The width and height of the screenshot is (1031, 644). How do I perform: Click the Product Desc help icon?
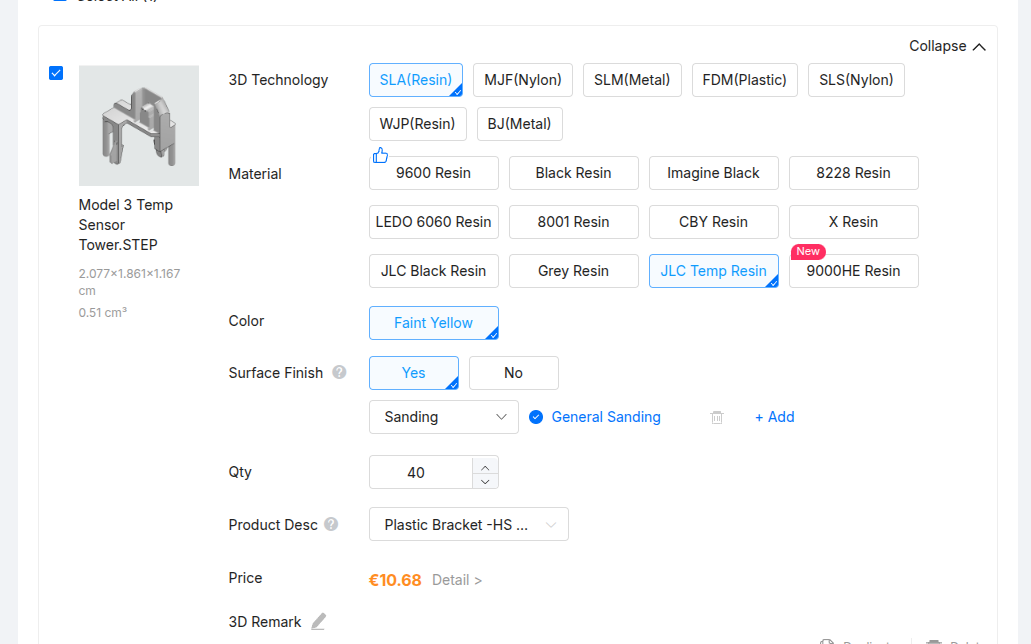pos(331,524)
